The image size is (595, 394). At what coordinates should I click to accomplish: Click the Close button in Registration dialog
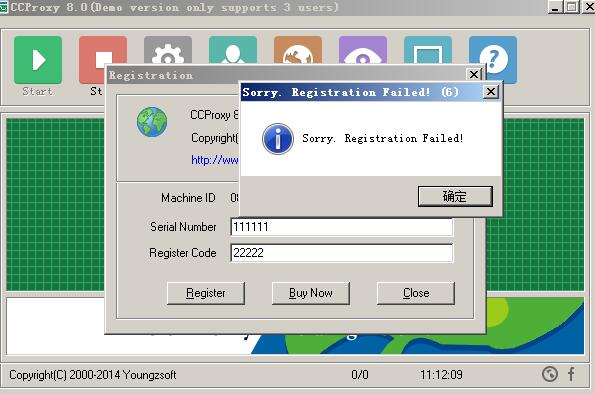(416, 293)
